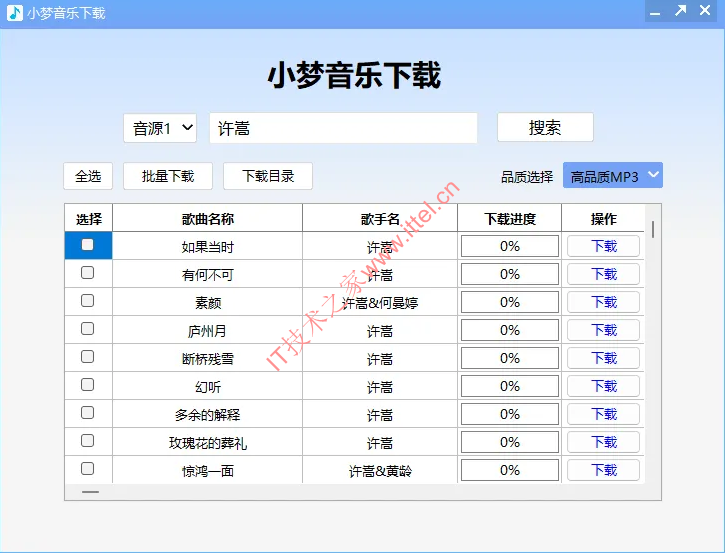Click the artist cell 许嵩&何曼婷
The image size is (725, 553).
[380, 302]
